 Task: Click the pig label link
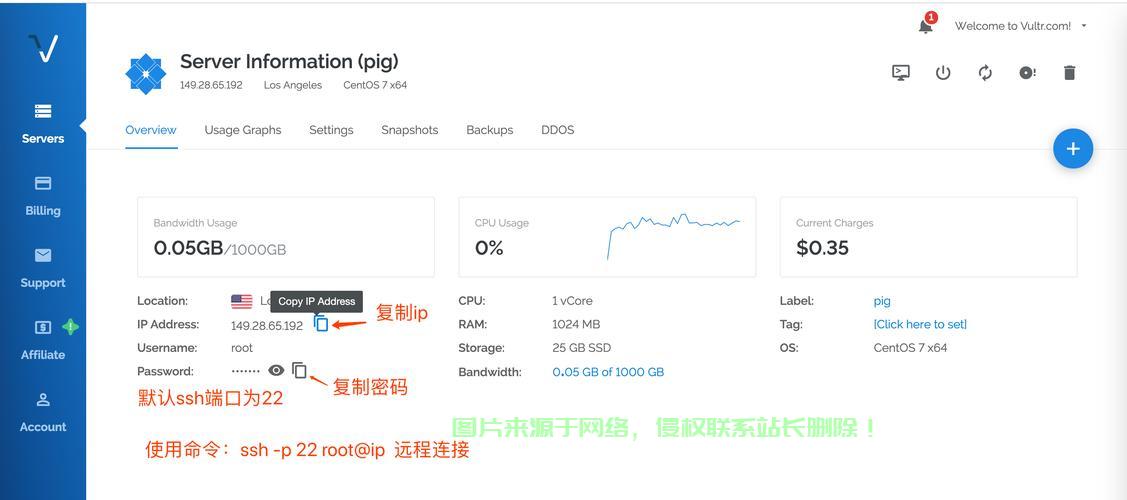click(882, 301)
